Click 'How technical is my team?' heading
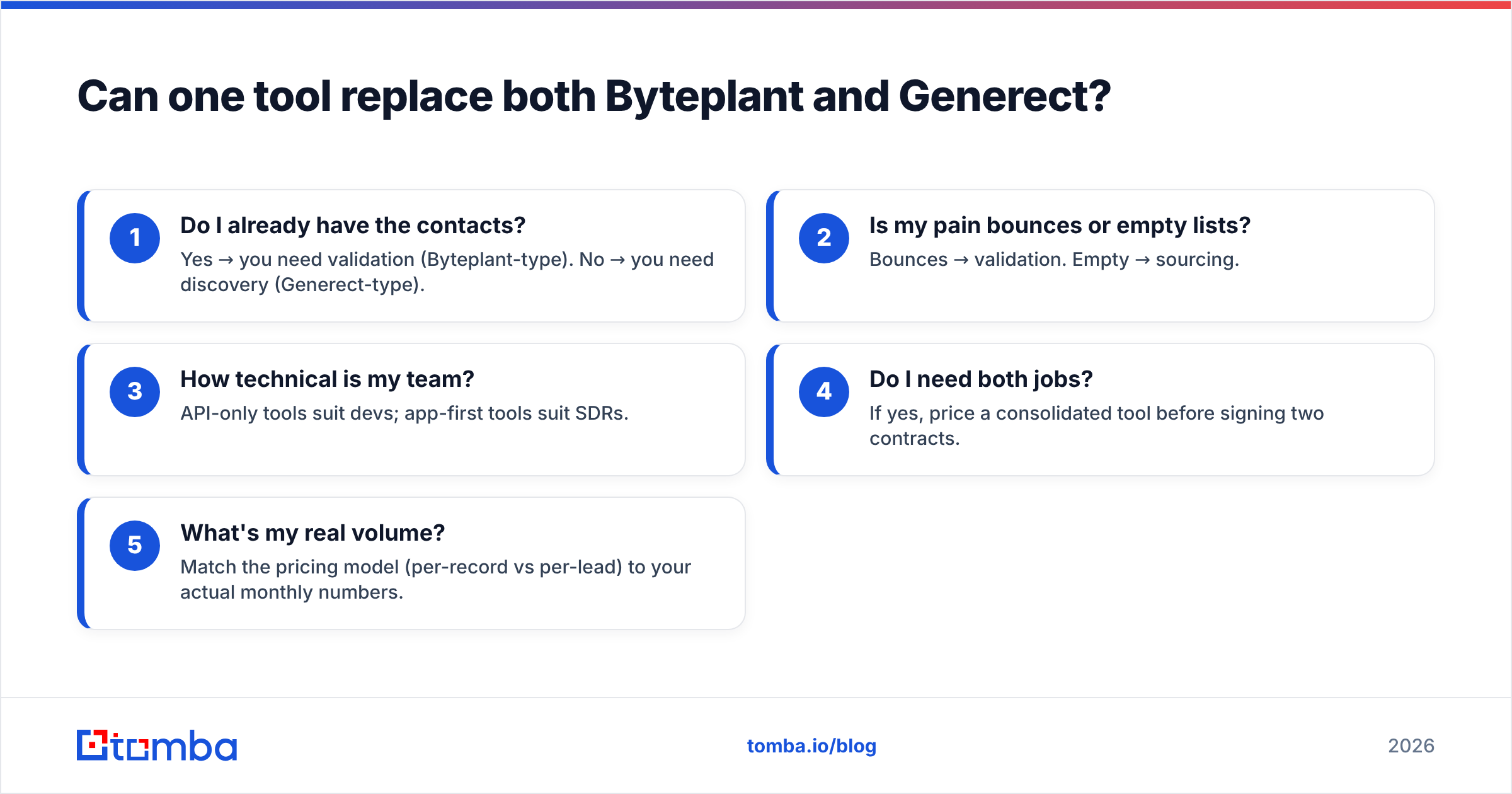Image resolution: width=1512 pixels, height=794 pixels. click(x=327, y=379)
